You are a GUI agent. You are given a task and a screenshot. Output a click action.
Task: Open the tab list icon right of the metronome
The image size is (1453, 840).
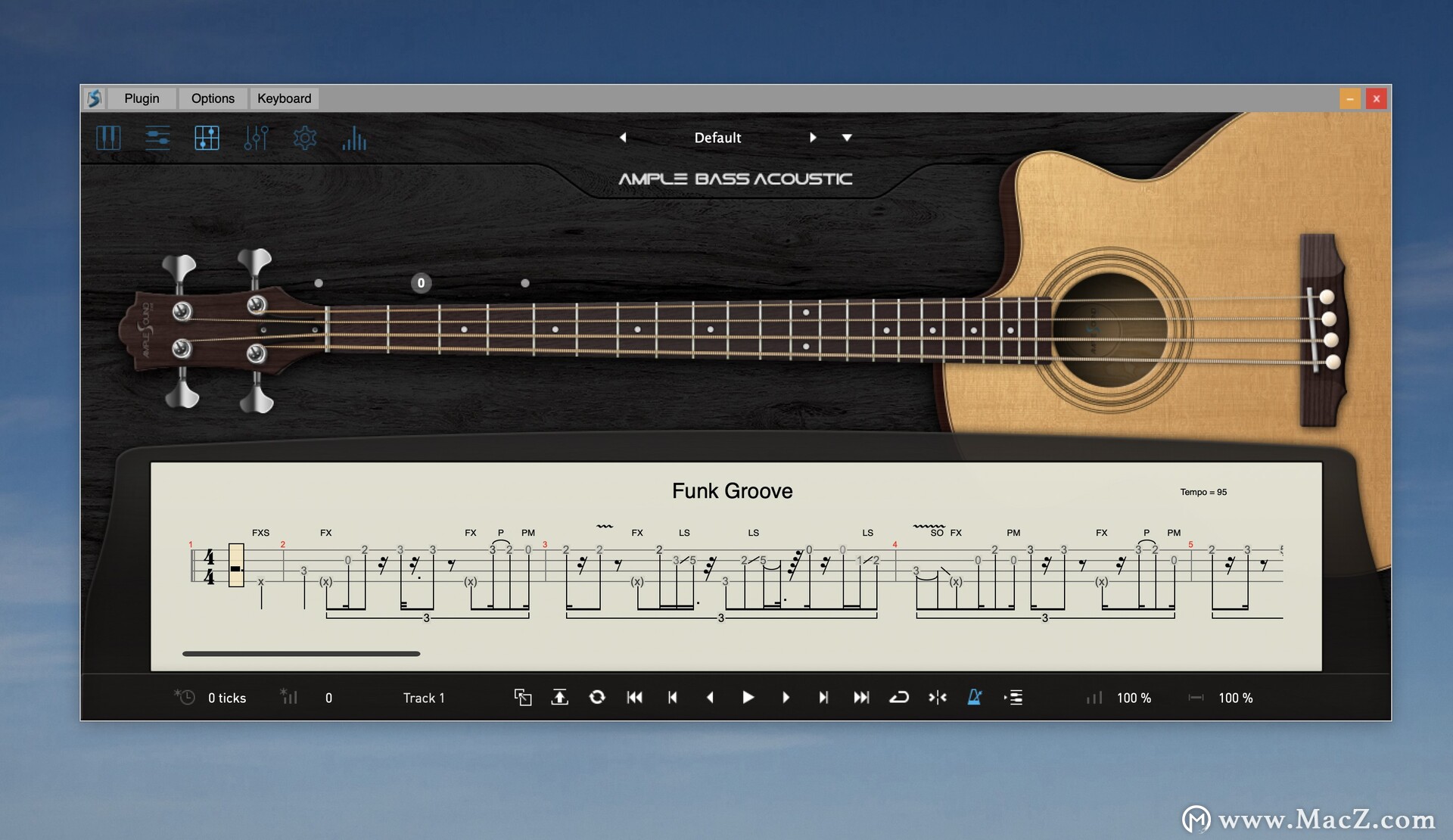click(1013, 697)
